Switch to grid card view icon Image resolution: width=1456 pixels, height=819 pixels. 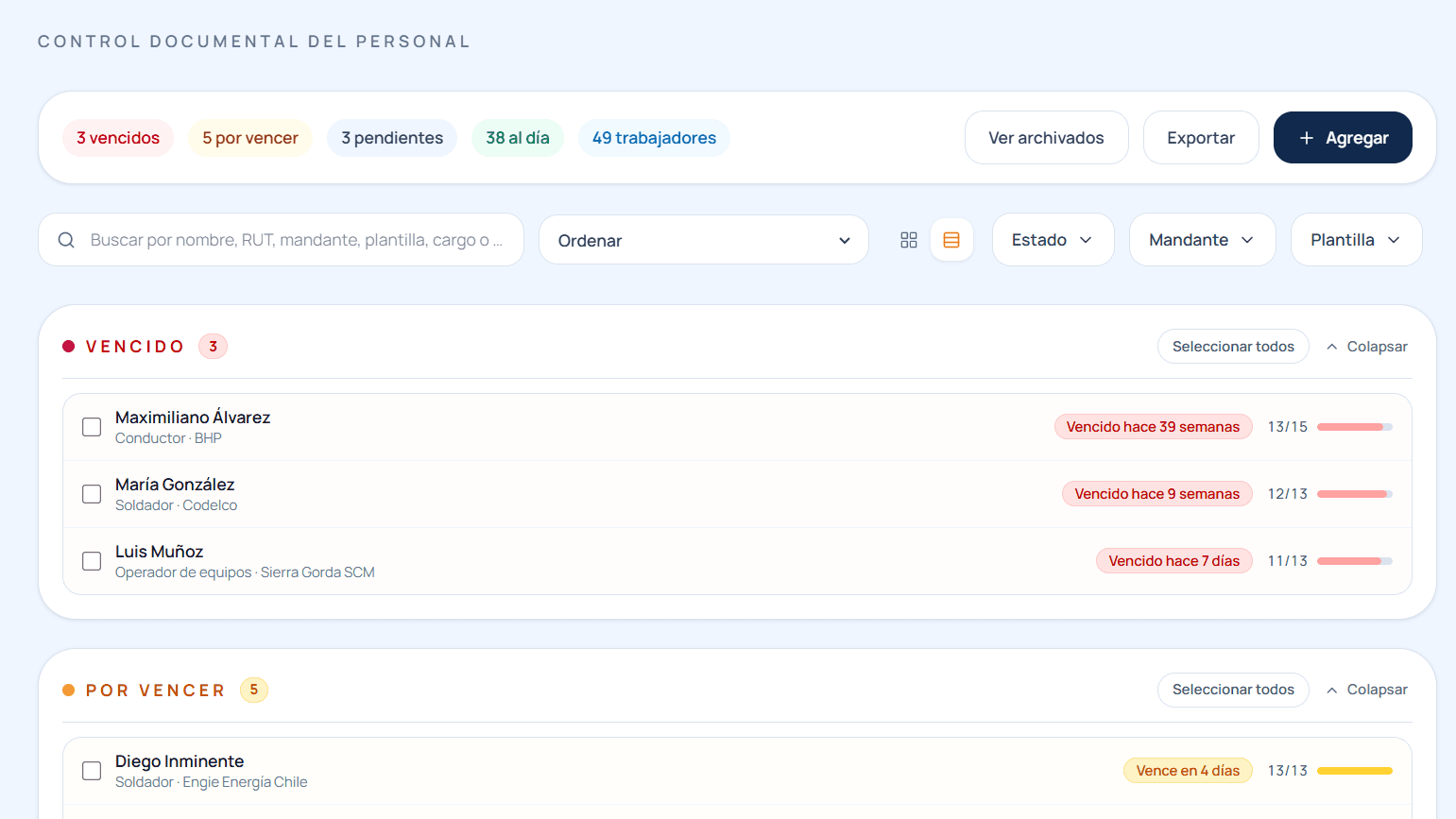909,240
